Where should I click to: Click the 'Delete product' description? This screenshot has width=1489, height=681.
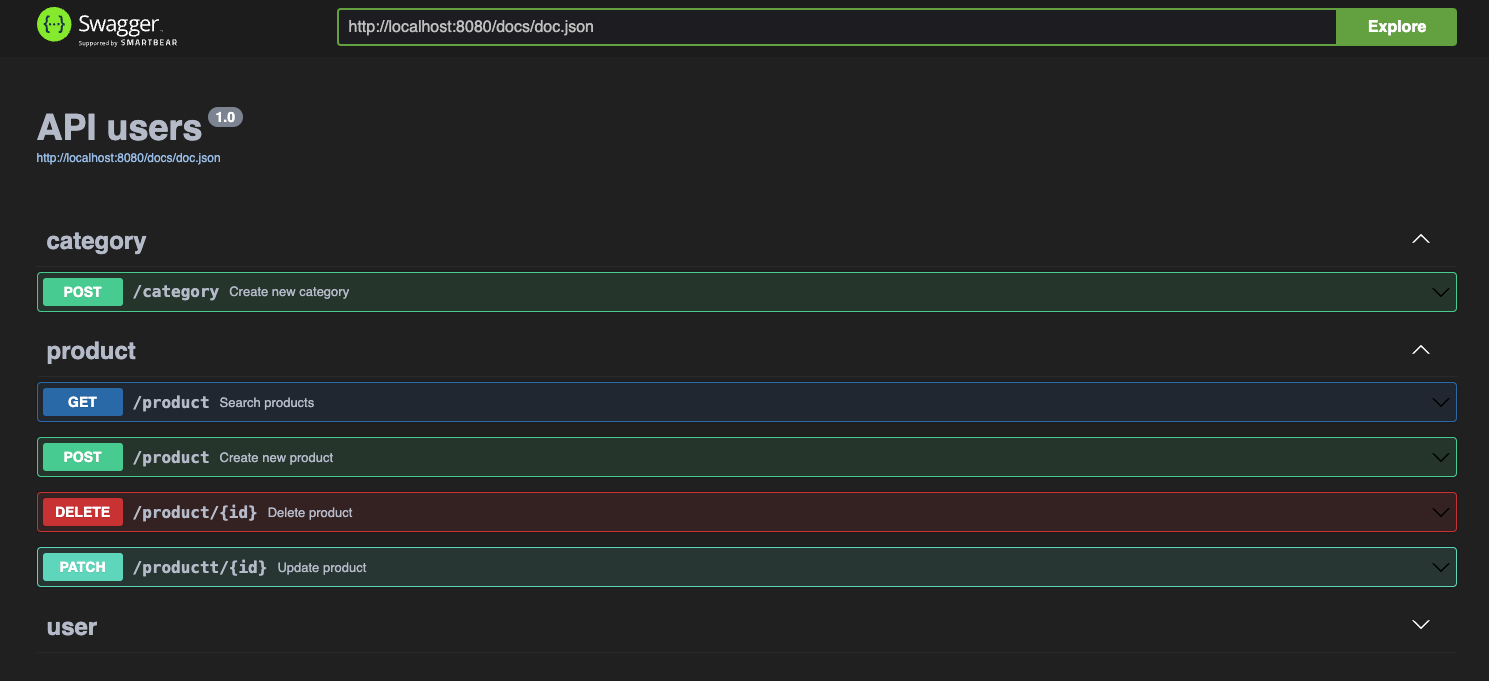tap(310, 512)
